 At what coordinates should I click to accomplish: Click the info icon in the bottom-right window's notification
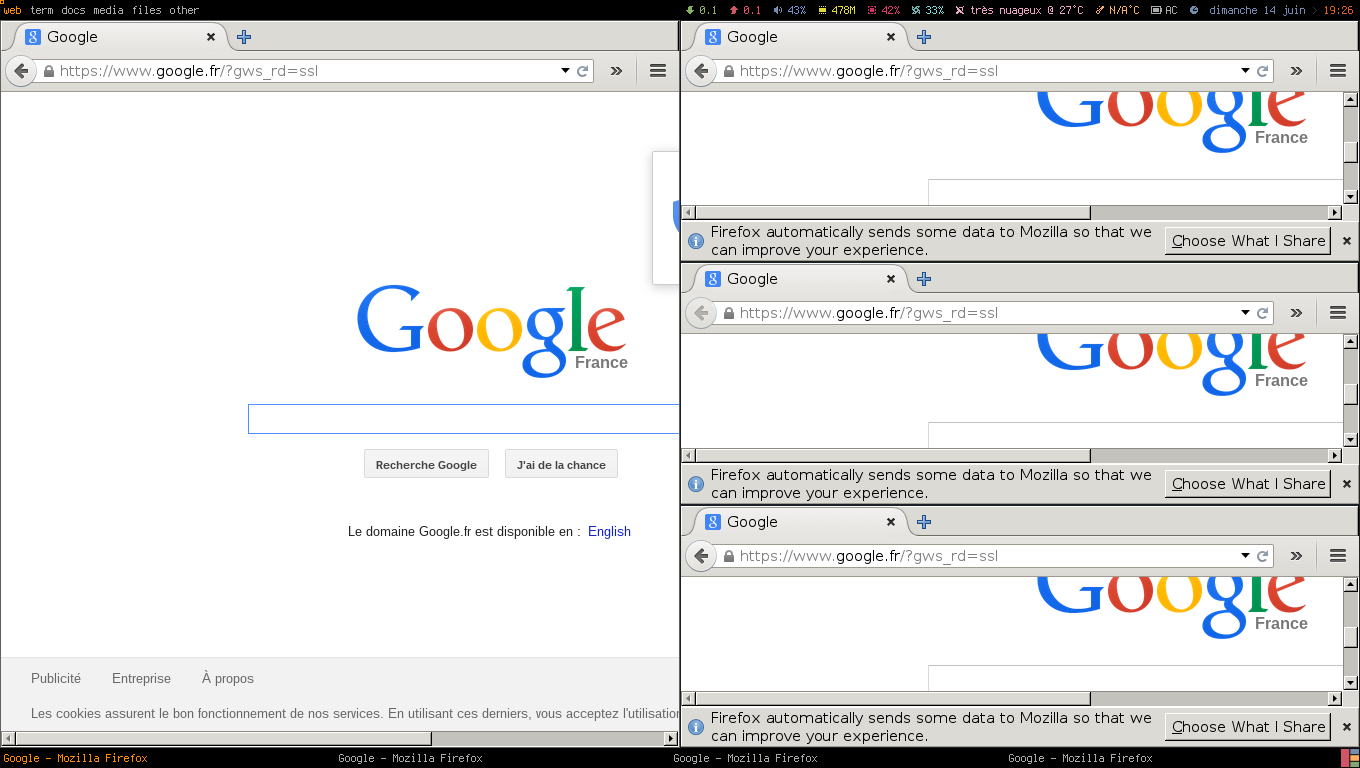(x=696, y=727)
